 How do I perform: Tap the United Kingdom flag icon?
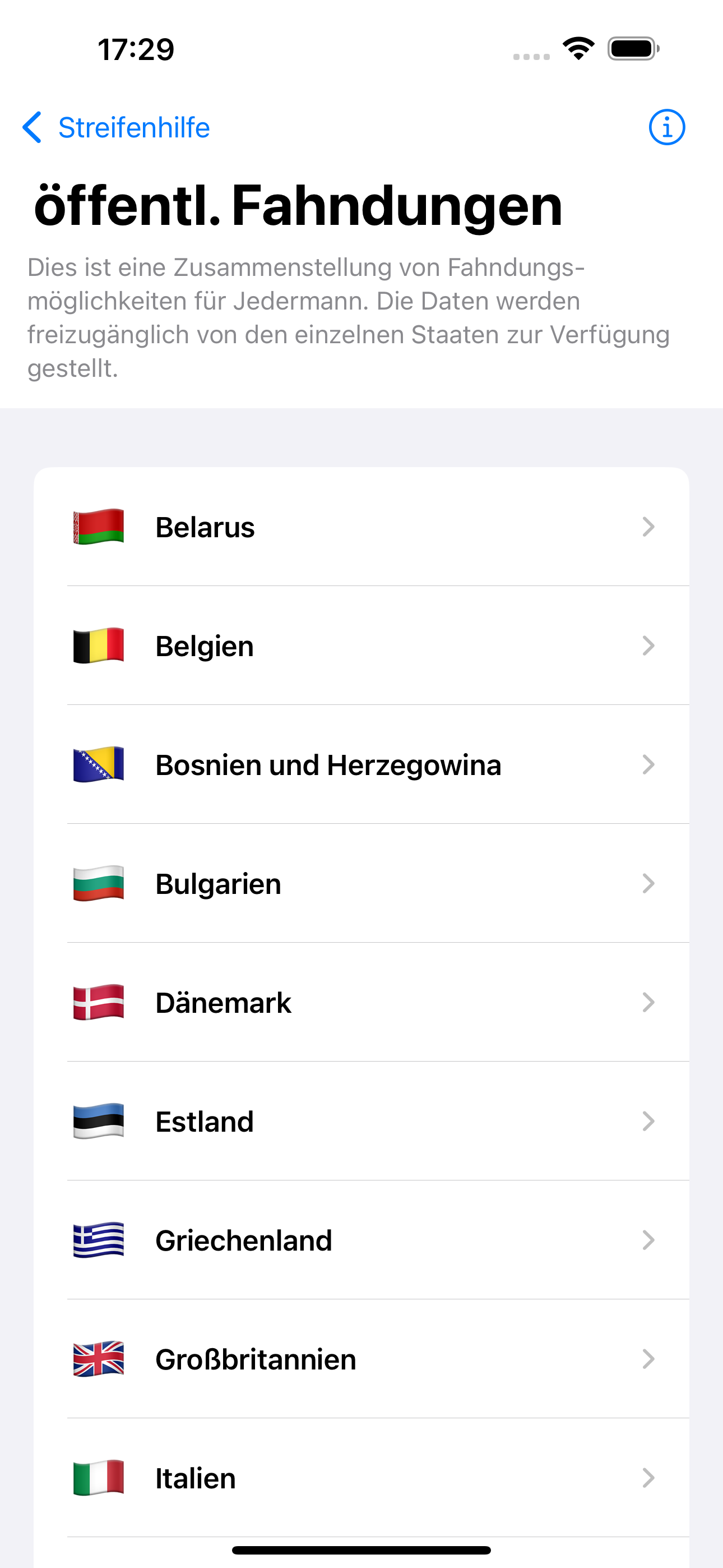pyautogui.click(x=99, y=1359)
